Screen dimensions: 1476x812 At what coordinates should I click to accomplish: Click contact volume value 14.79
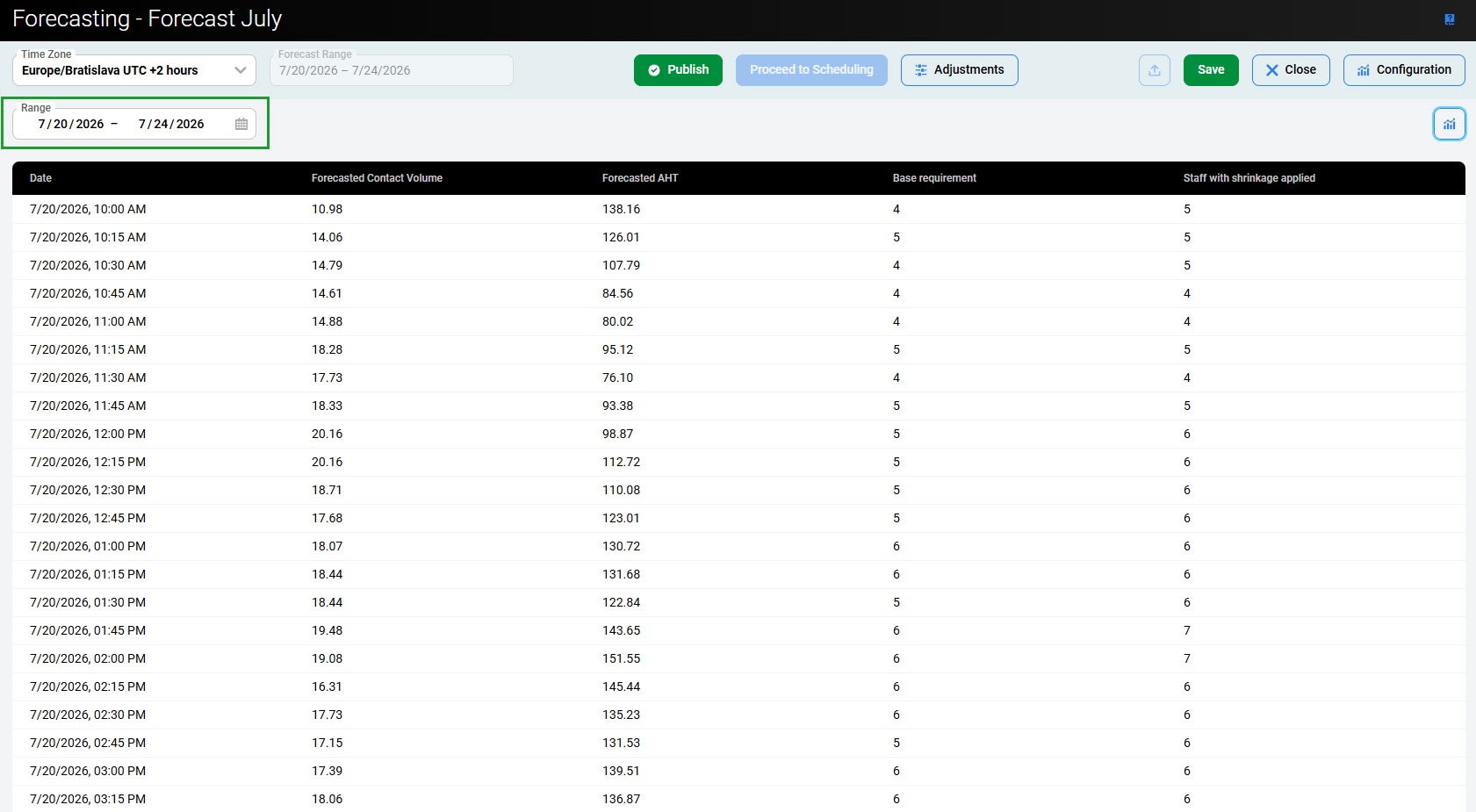tap(327, 266)
